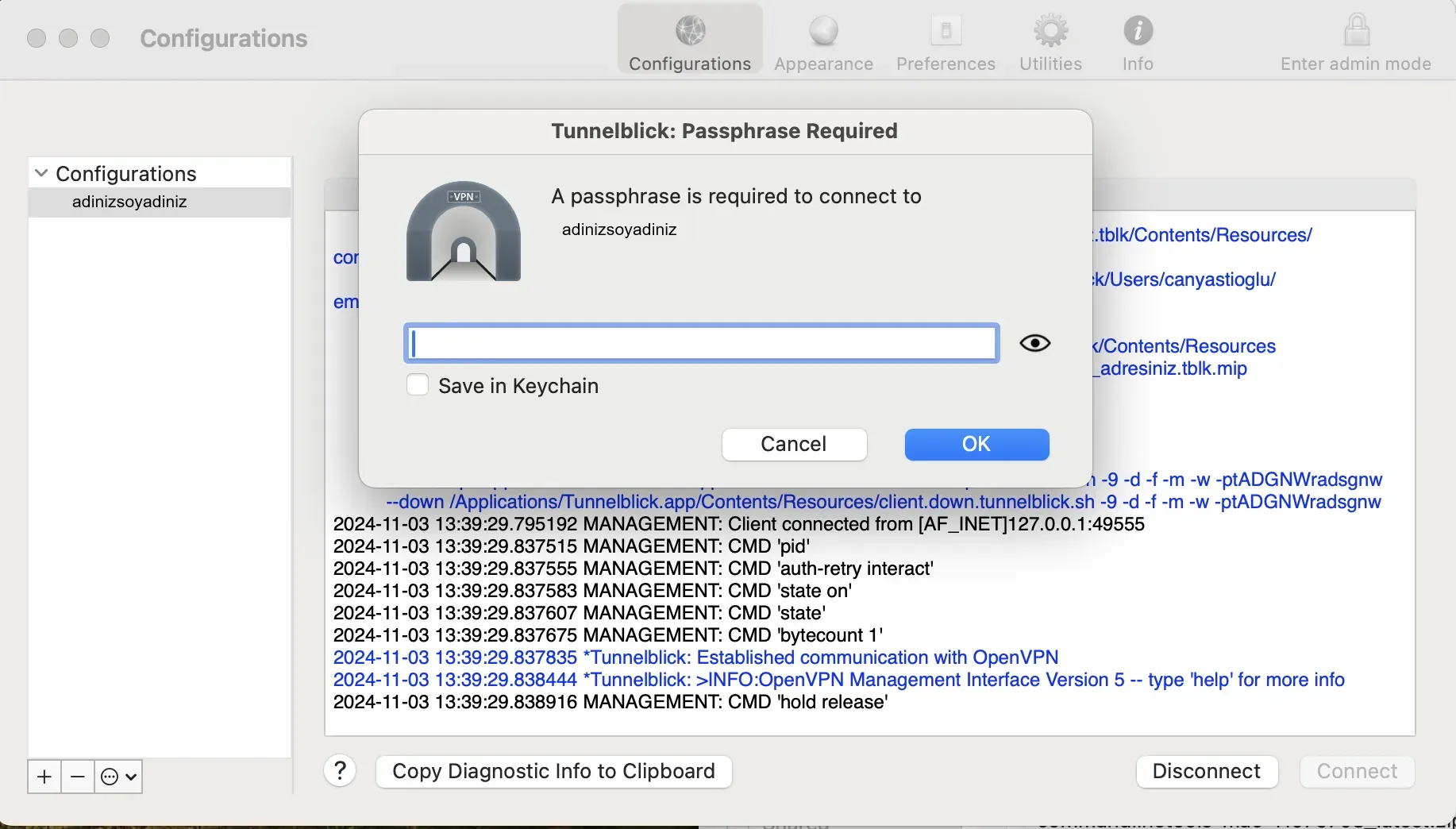Click log line "CMD 'auth-retry interact'"
This screenshot has width=1456, height=829.
point(634,569)
